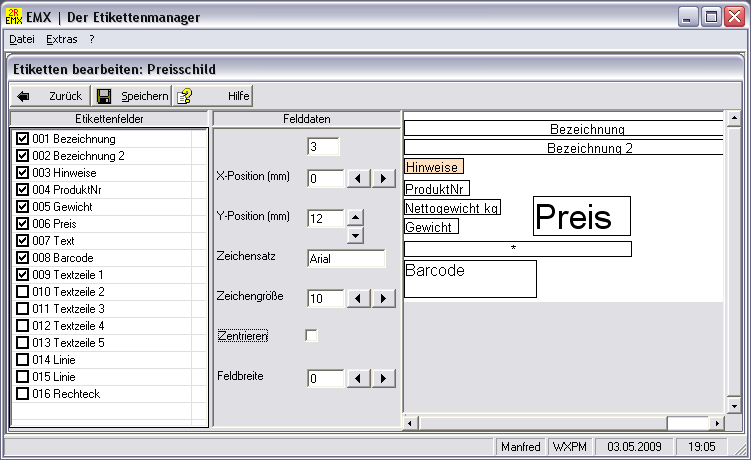Check the 014 Linie field

click(x=23, y=360)
